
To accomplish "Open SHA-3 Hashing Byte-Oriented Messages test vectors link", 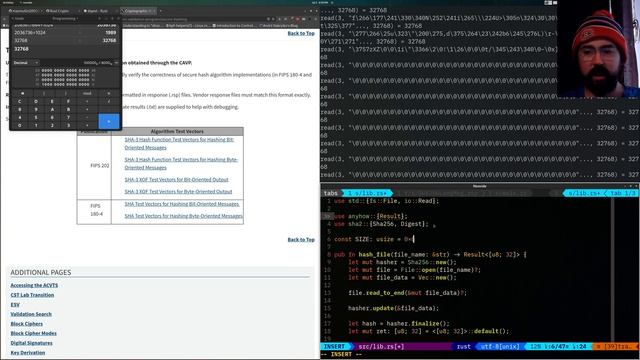I will click(x=181, y=163).
